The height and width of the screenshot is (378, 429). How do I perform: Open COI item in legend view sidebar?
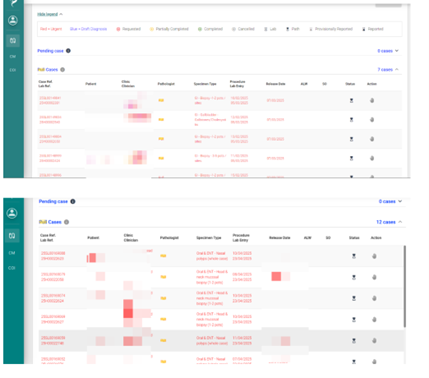pyautogui.click(x=13, y=70)
